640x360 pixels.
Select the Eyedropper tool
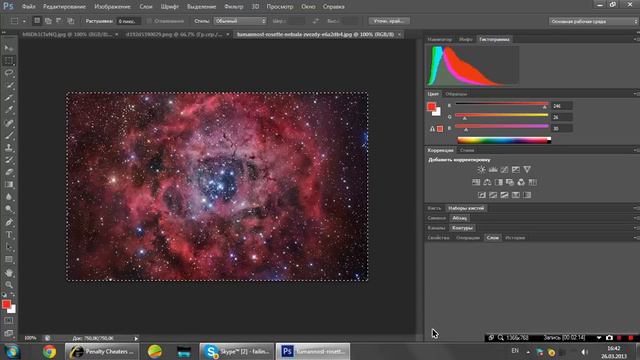(x=9, y=110)
